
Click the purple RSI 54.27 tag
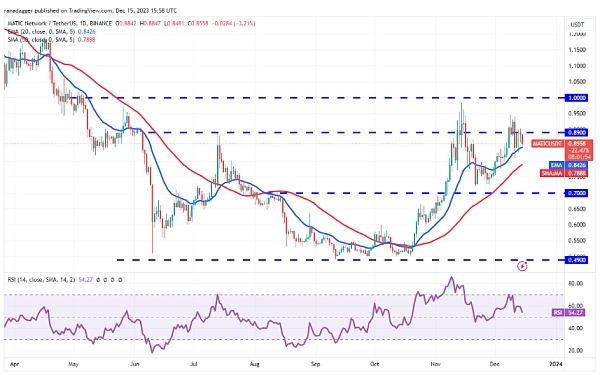pyautogui.click(x=558, y=313)
